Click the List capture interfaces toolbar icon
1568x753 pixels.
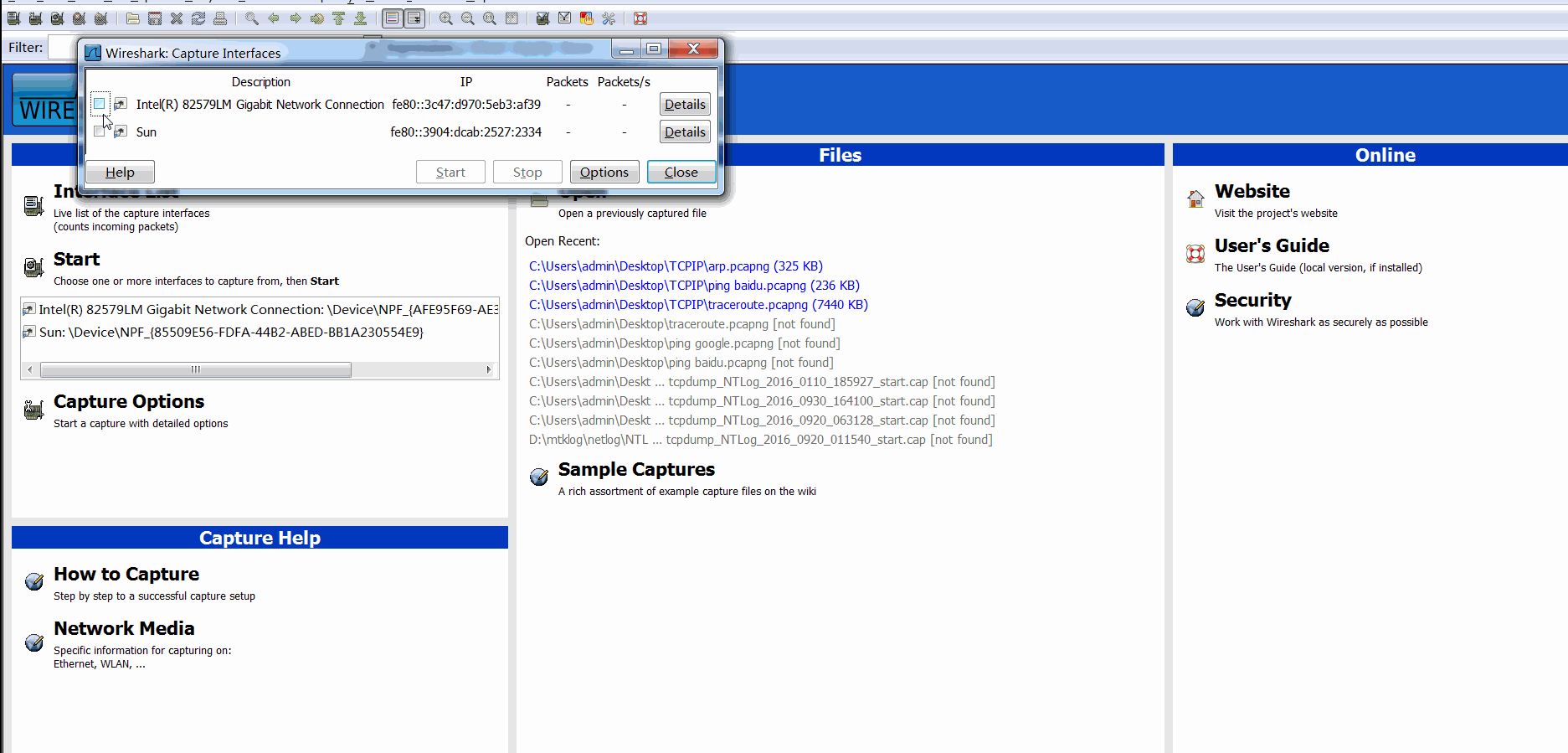[x=13, y=18]
